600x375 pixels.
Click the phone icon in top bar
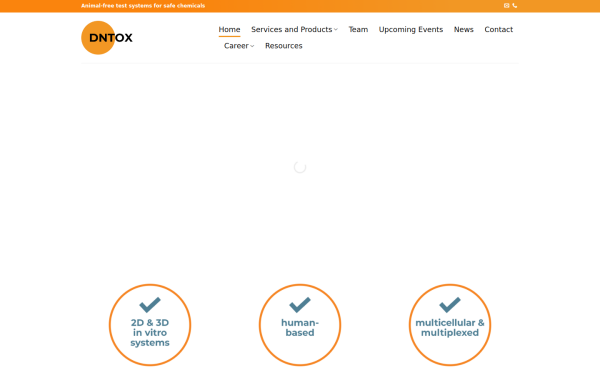(515, 6)
